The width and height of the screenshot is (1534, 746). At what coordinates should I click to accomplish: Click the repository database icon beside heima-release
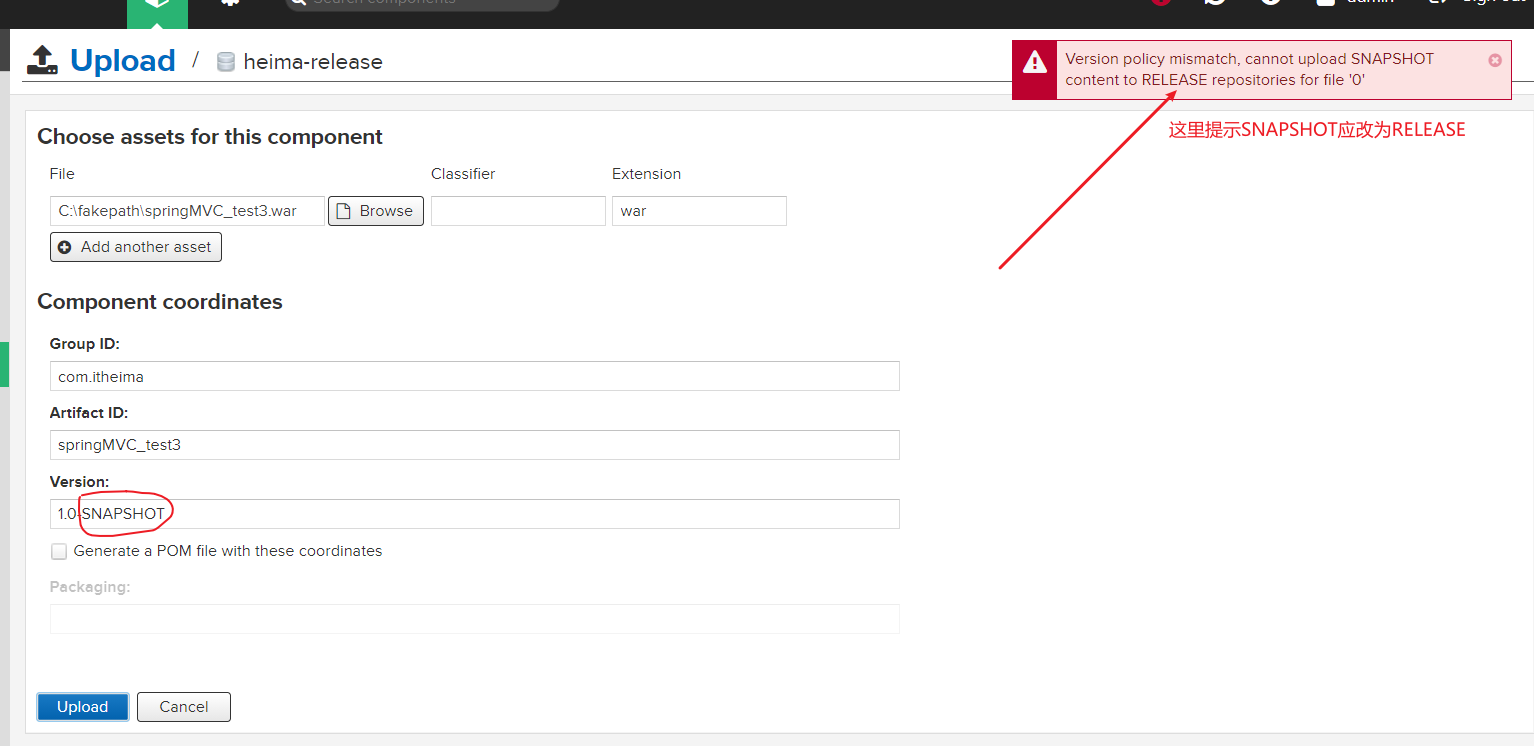click(225, 61)
